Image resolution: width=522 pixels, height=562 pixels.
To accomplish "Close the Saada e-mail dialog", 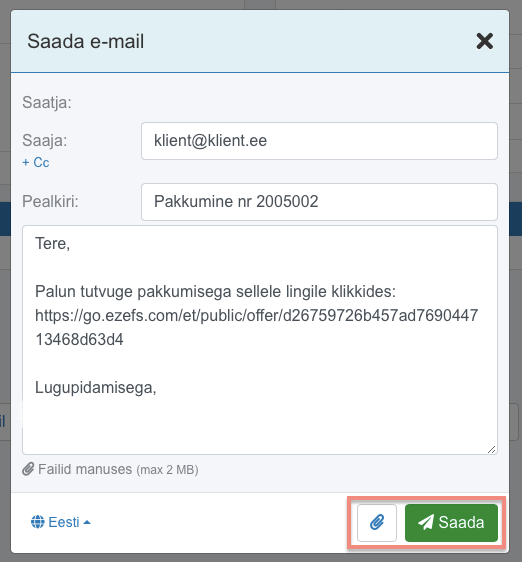I will 484,41.
